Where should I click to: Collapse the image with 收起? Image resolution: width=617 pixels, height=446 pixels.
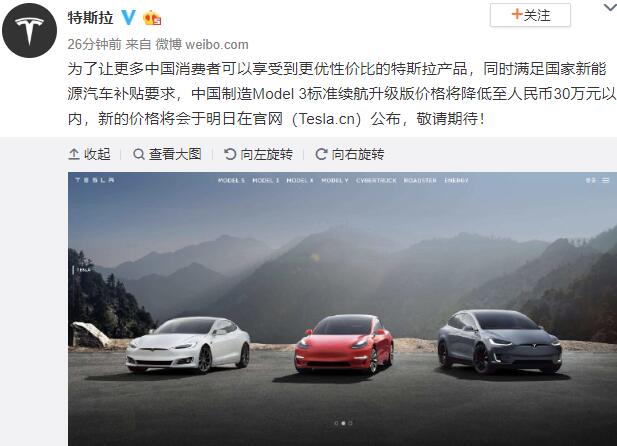point(89,154)
